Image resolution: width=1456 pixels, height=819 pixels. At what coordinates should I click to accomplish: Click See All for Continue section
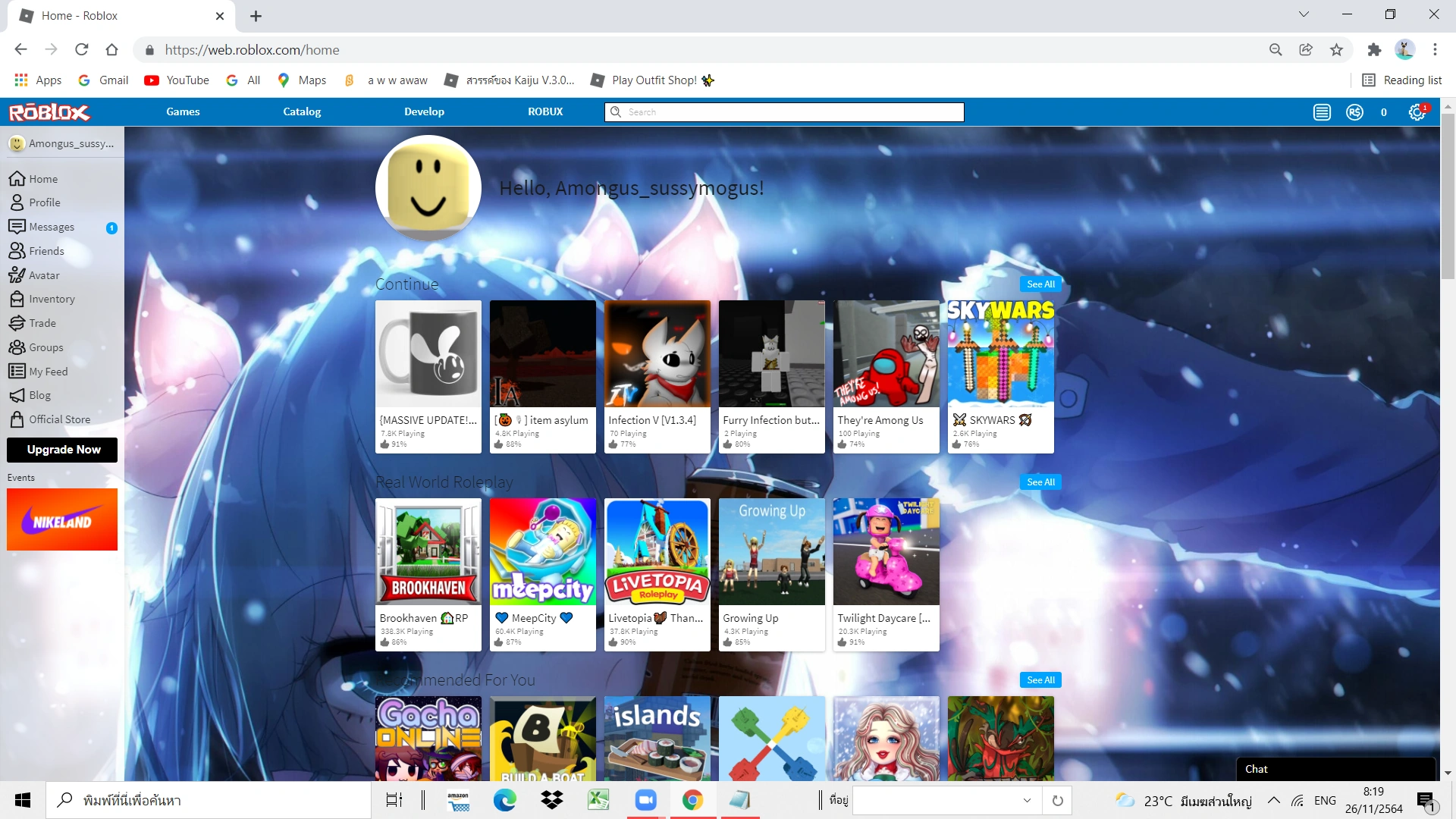pyautogui.click(x=1040, y=284)
